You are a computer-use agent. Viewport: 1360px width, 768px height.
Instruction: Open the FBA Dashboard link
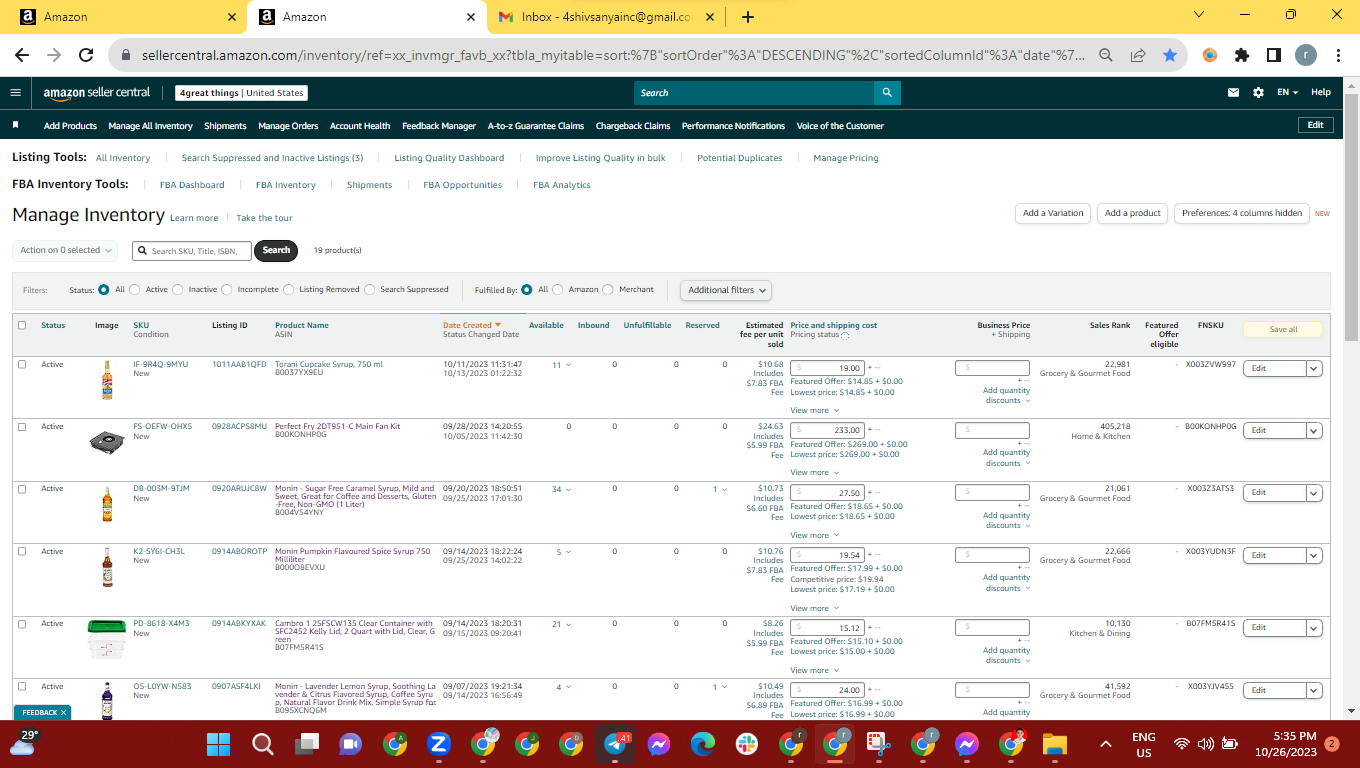tap(192, 185)
